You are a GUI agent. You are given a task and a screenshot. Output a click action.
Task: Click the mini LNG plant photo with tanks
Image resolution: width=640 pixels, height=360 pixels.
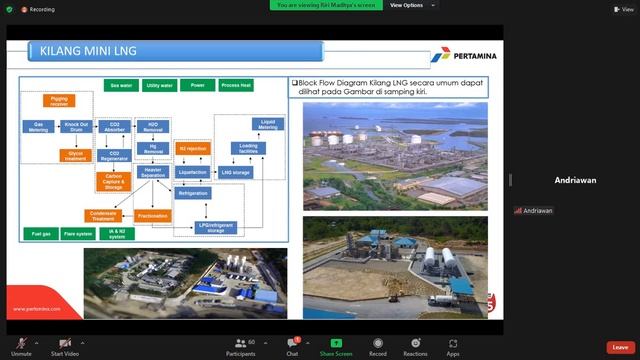(x=395, y=268)
